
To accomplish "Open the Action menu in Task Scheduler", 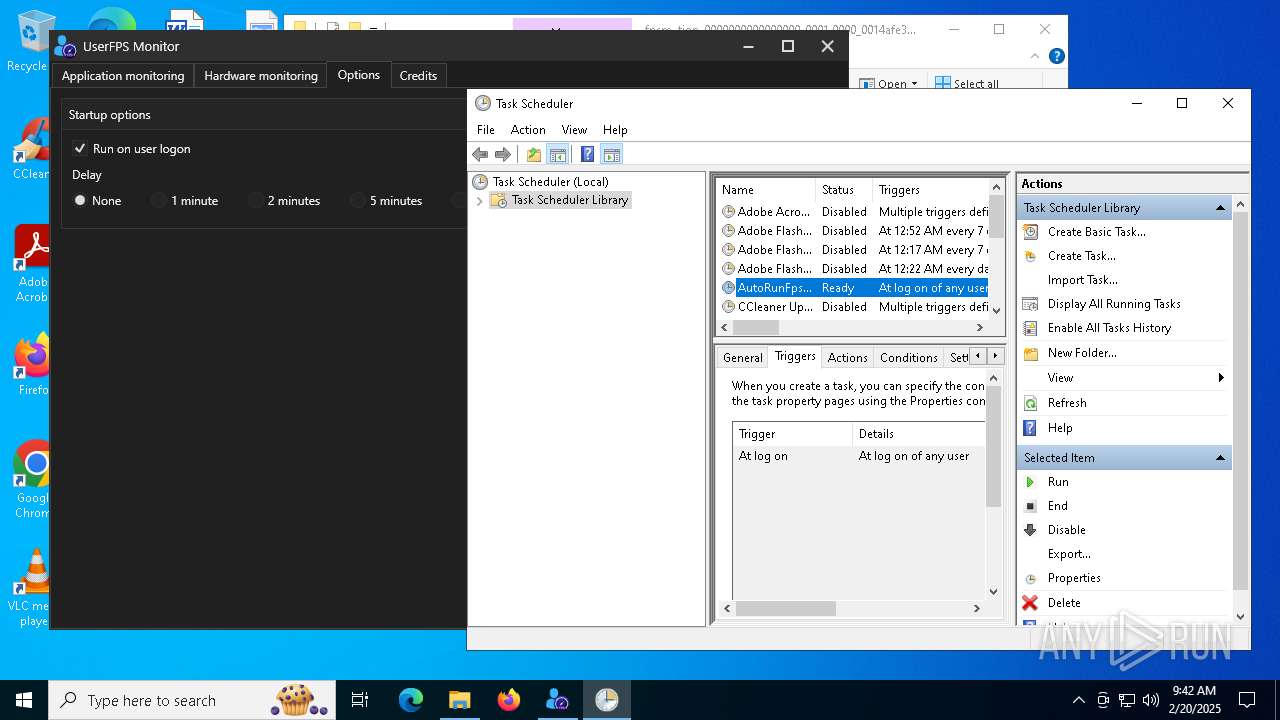I will (528, 130).
